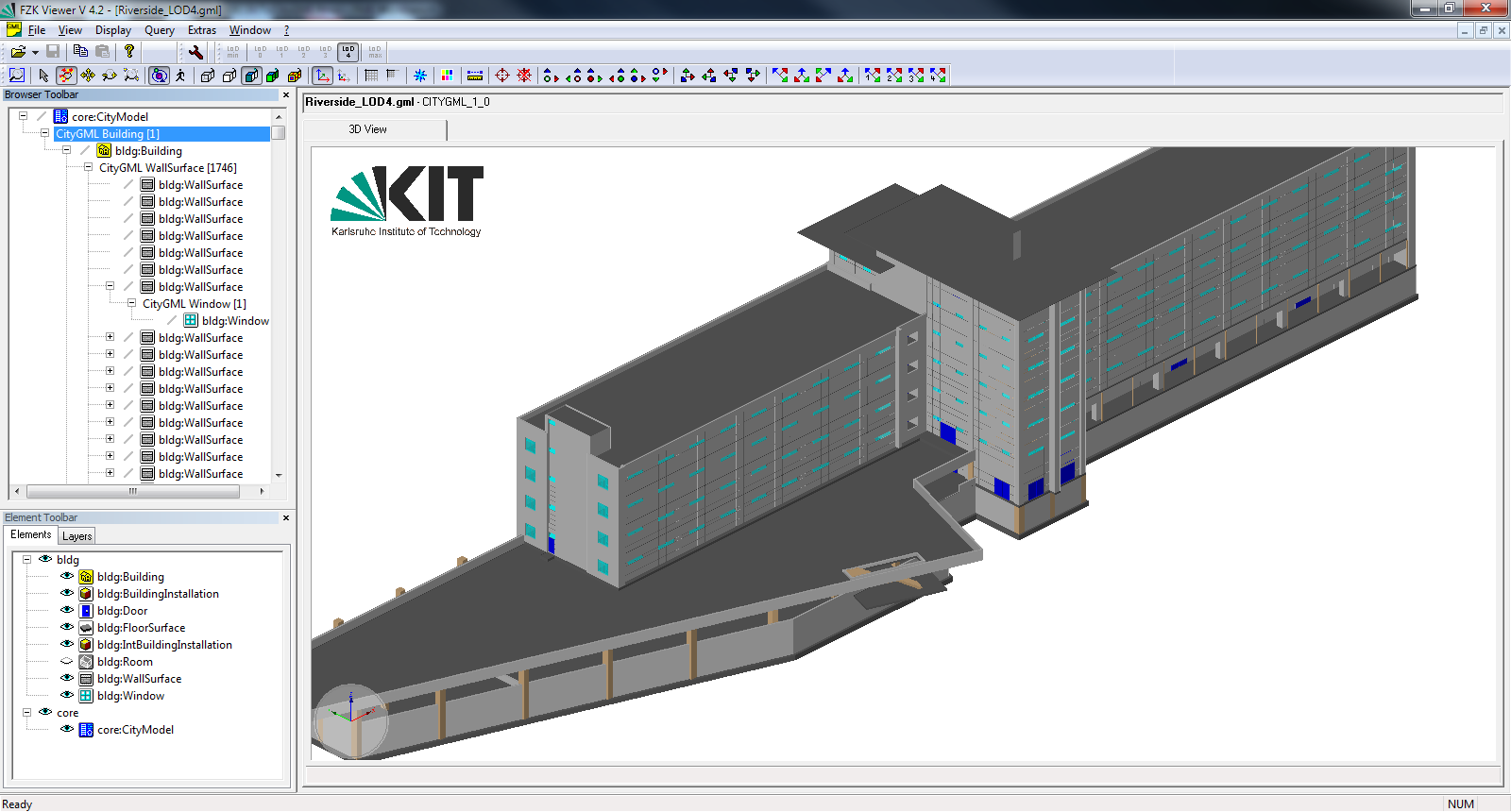
Task: Select hidden line cube display mode
Action: [x=229, y=76]
